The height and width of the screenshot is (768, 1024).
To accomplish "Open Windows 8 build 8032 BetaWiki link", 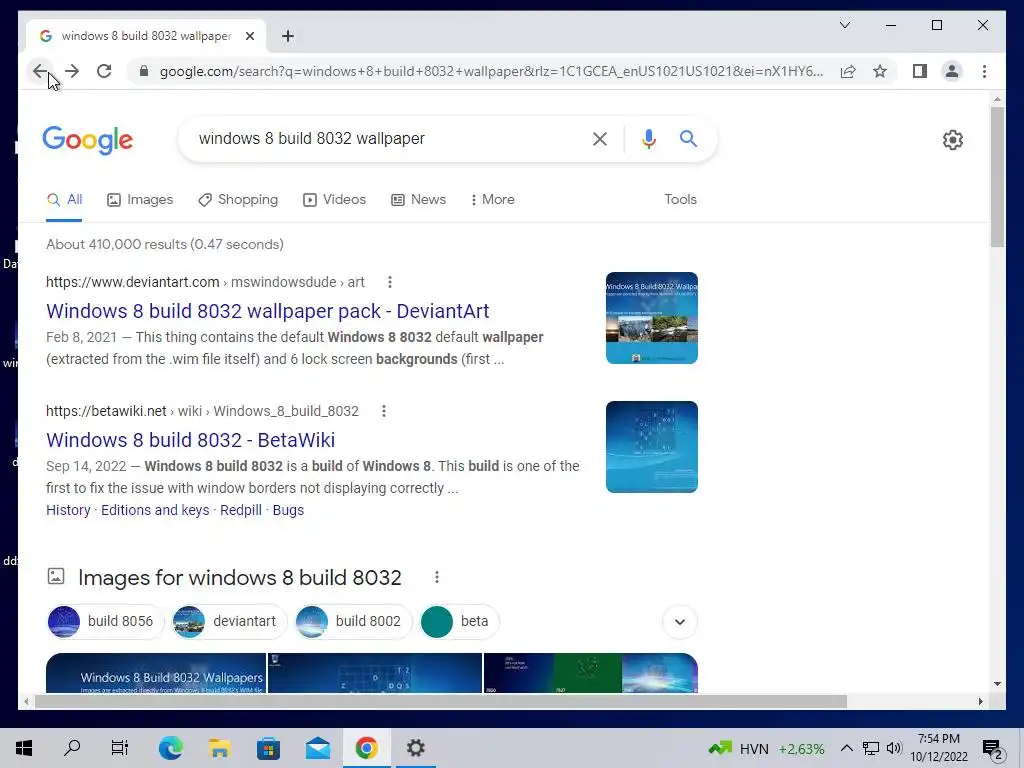I will pos(190,440).
